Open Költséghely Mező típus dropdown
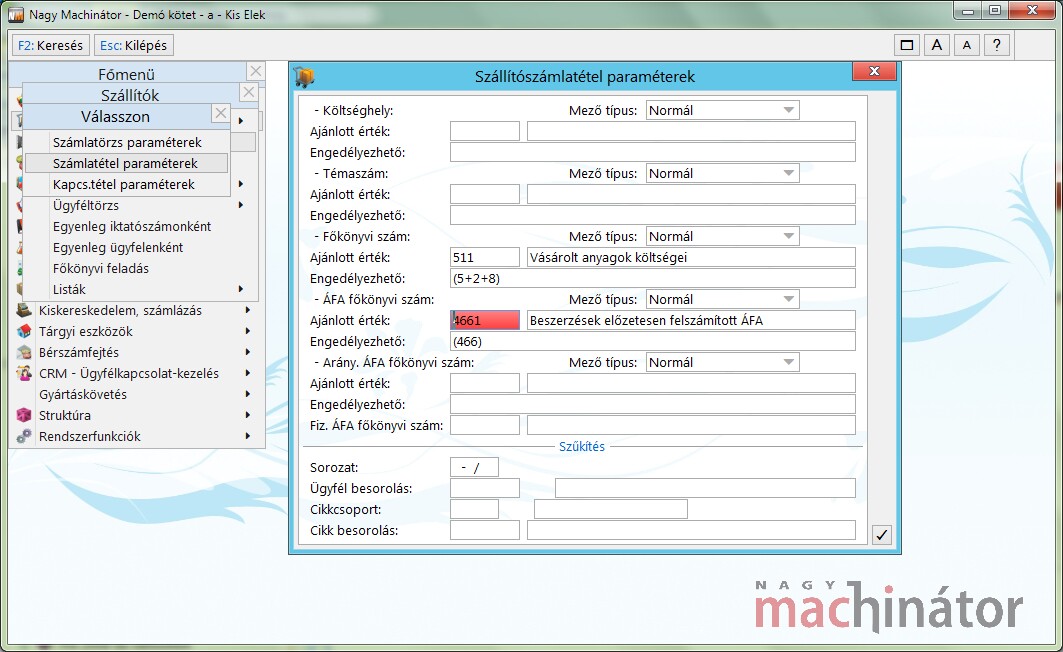Viewport: 1063px width, 652px height. coord(723,110)
